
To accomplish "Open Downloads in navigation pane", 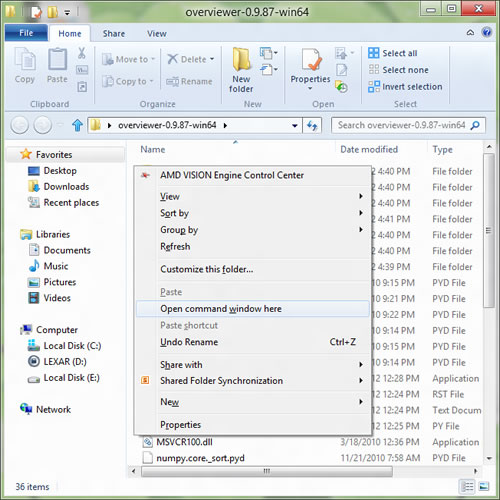I will (59, 187).
